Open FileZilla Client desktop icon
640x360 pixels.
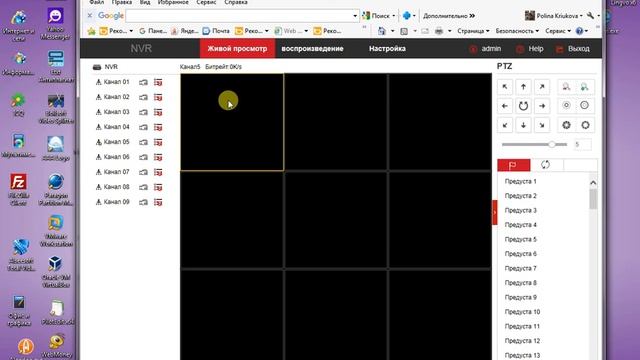[19, 189]
